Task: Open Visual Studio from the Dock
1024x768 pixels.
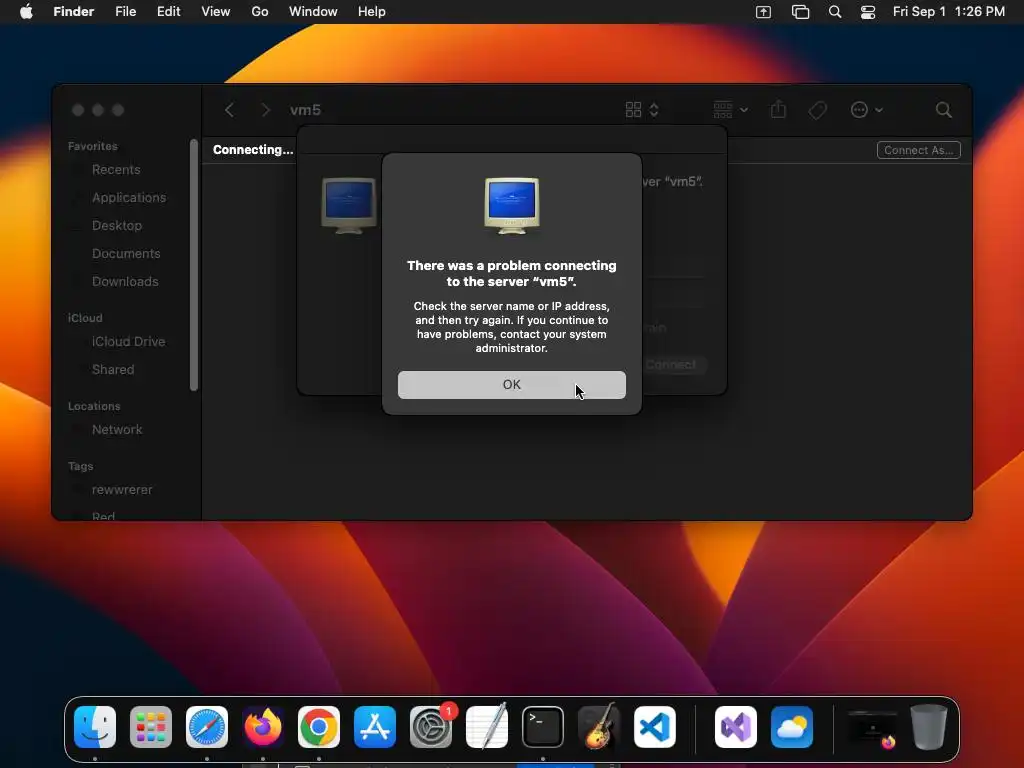Action: click(736, 727)
